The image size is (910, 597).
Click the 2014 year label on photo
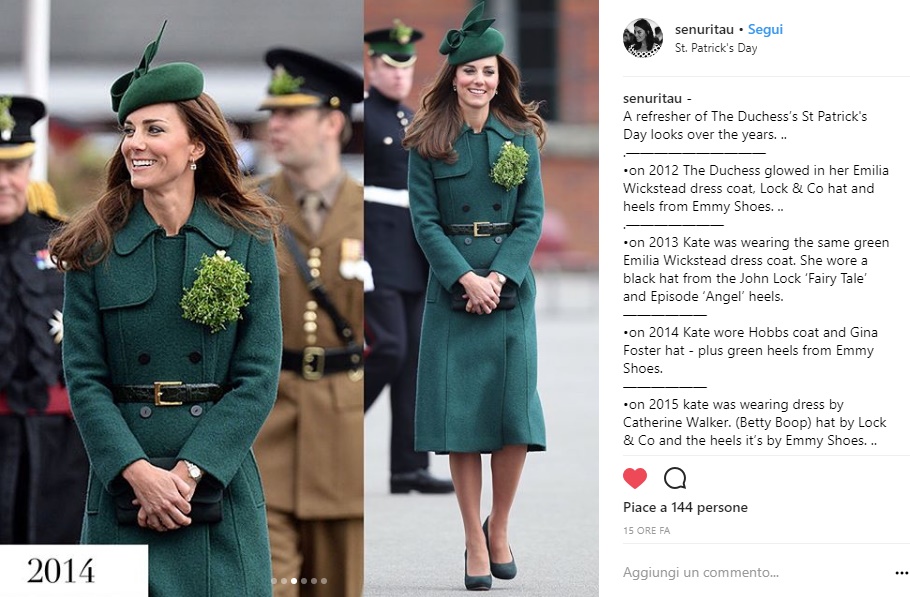61,571
